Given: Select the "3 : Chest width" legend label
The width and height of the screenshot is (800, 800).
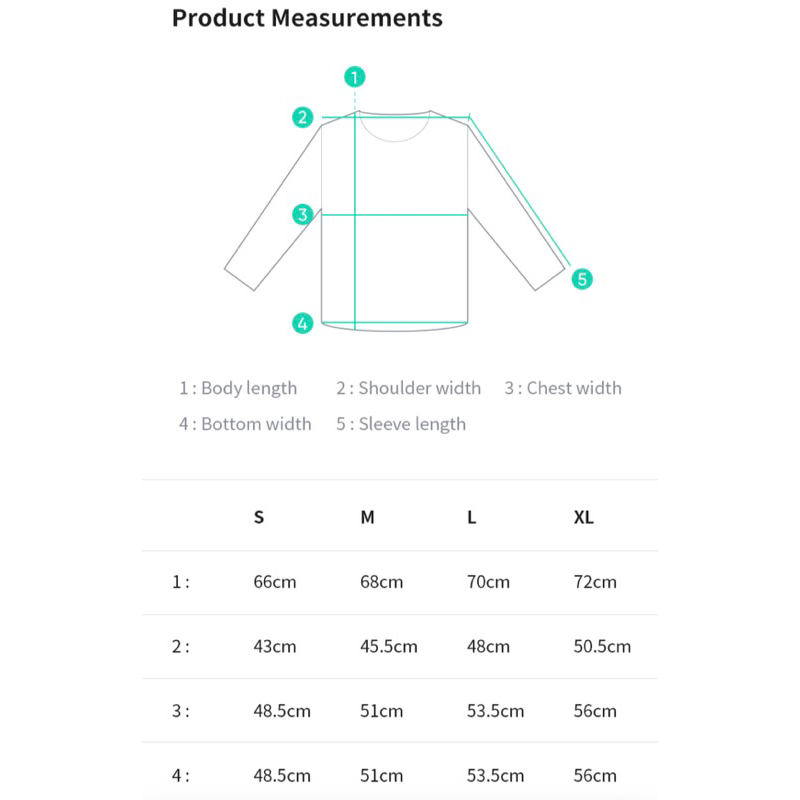Looking at the screenshot, I should (562, 388).
